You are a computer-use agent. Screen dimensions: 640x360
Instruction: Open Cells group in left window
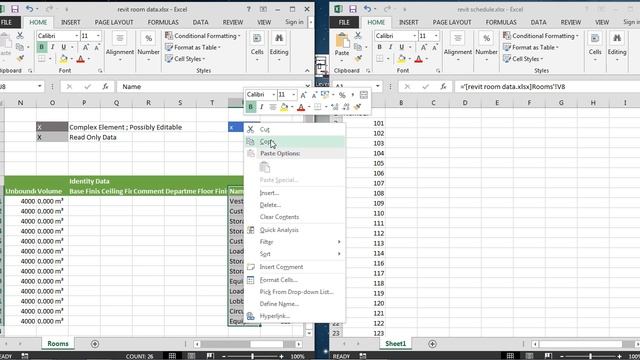coord(257,47)
